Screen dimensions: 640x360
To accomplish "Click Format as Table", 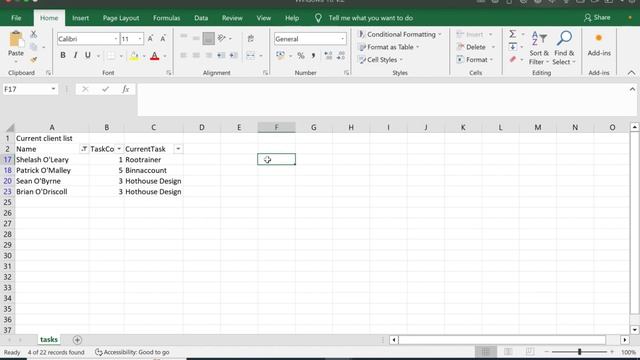I will click(x=389, y=47).
